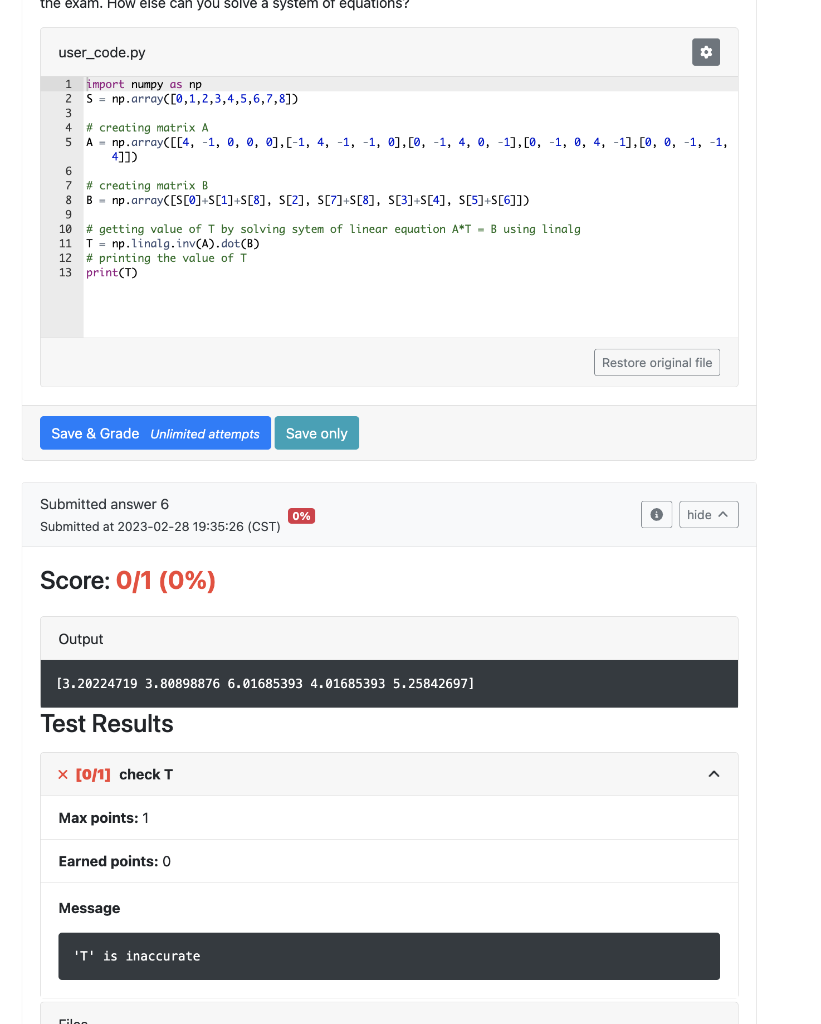Click the Max points: 1 row
821x1024 pixels.
tap(389, 818)
